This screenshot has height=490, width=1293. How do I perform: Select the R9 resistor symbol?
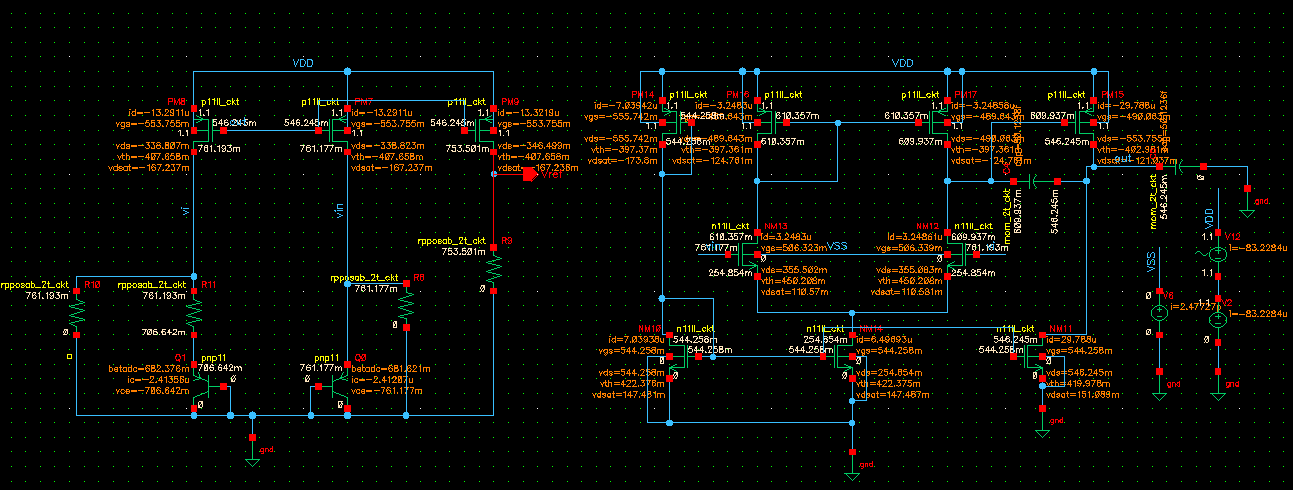coord(493,267)
